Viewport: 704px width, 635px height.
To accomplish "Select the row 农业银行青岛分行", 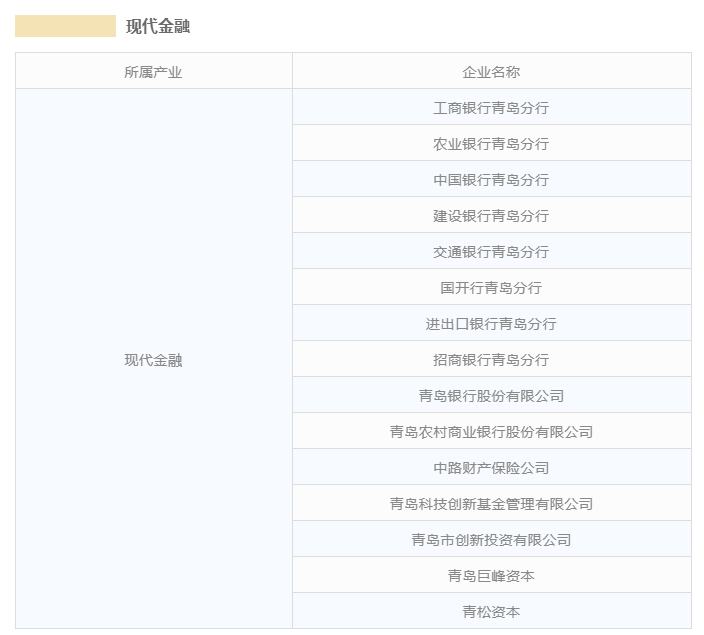I will [x=492, y=144].
